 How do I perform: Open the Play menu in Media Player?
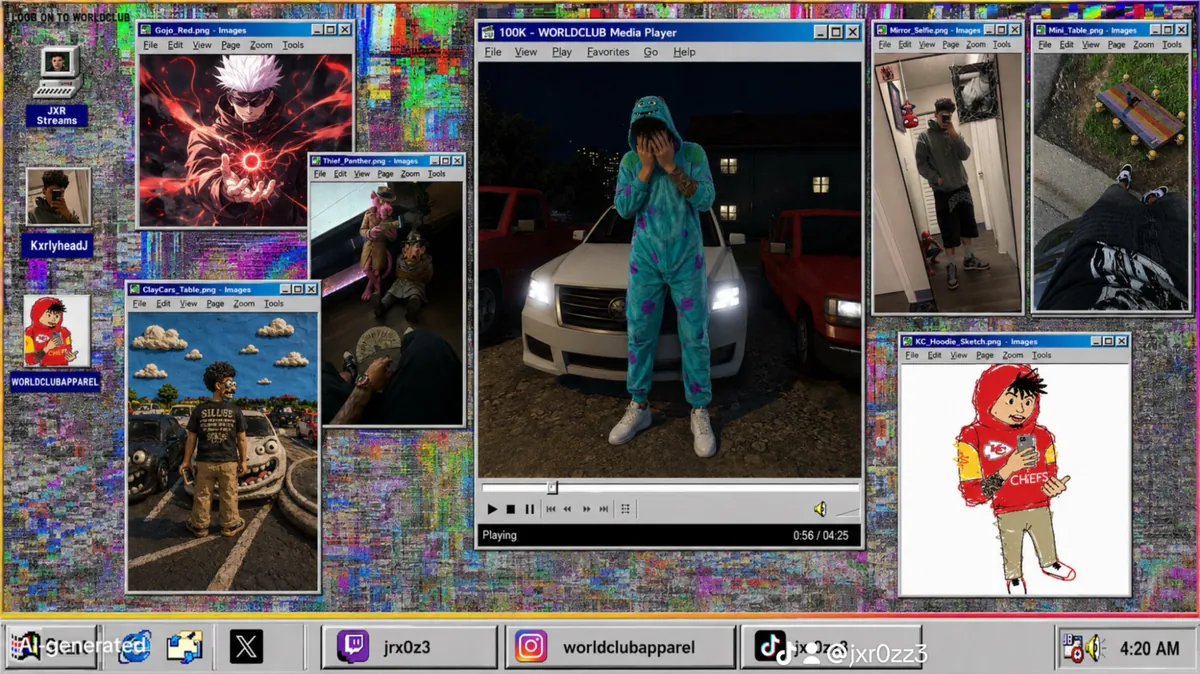(x=562, y=52)
